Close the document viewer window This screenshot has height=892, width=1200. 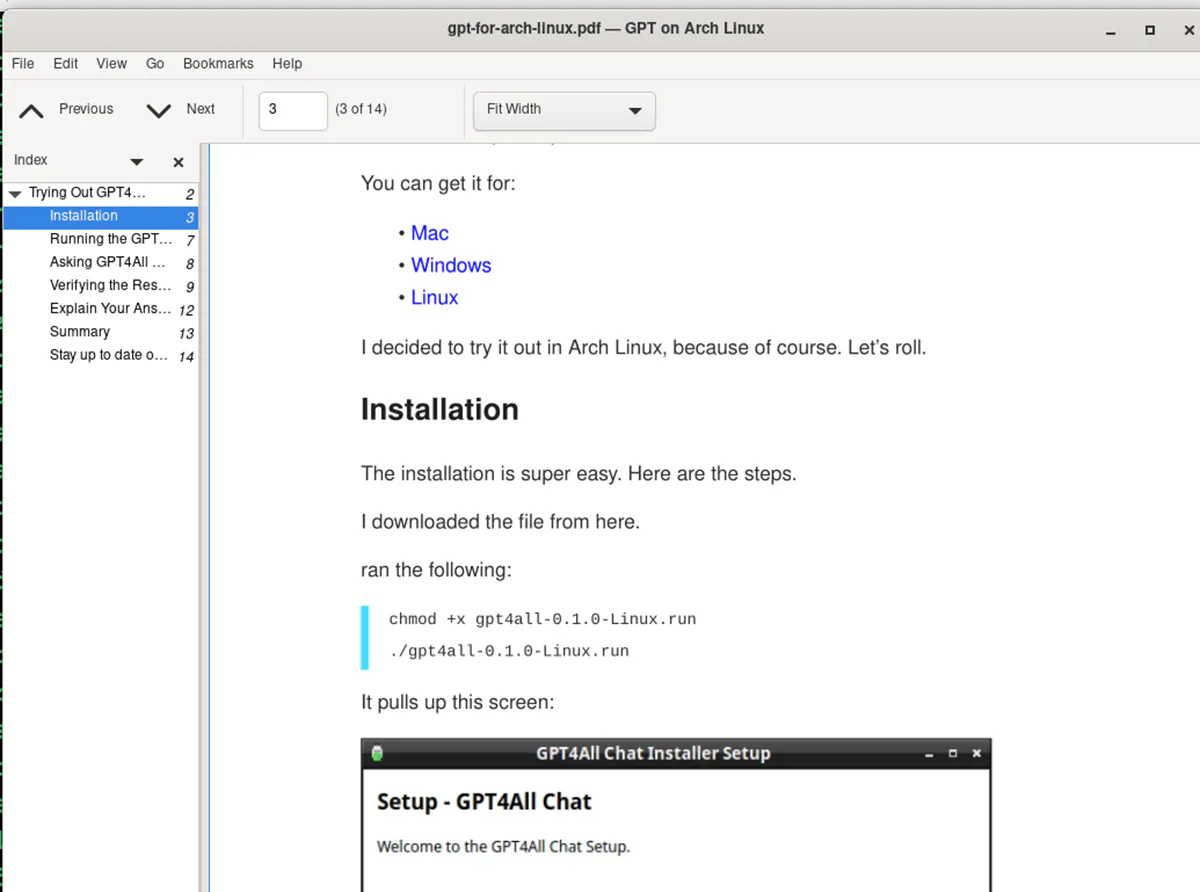click(x=1187, y=30)
